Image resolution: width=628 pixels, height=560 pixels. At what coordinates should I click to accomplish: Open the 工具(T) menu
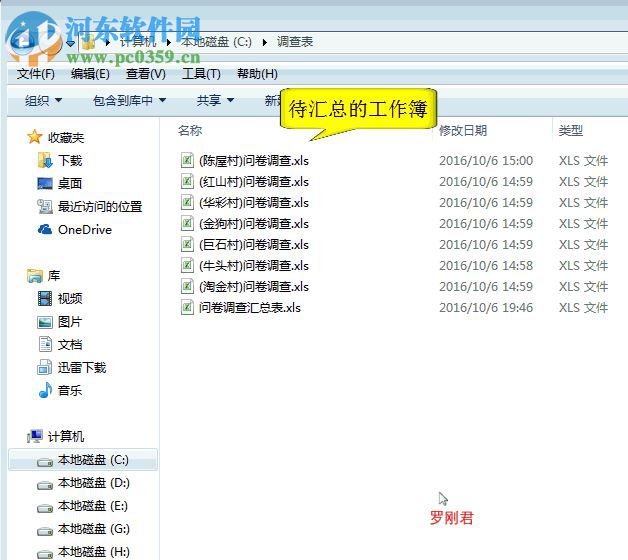tap(201, 74)
